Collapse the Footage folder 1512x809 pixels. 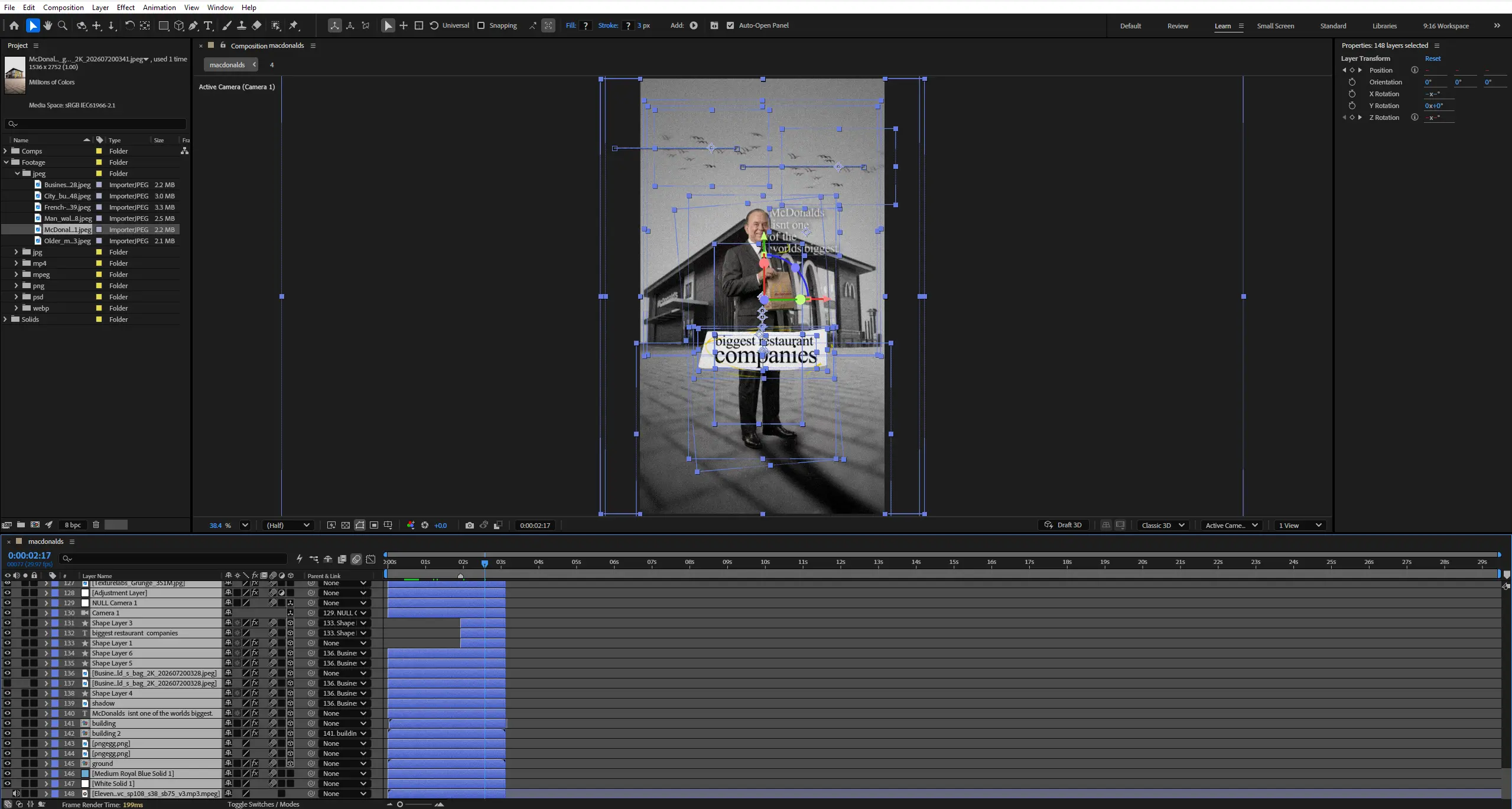(5, 162)
